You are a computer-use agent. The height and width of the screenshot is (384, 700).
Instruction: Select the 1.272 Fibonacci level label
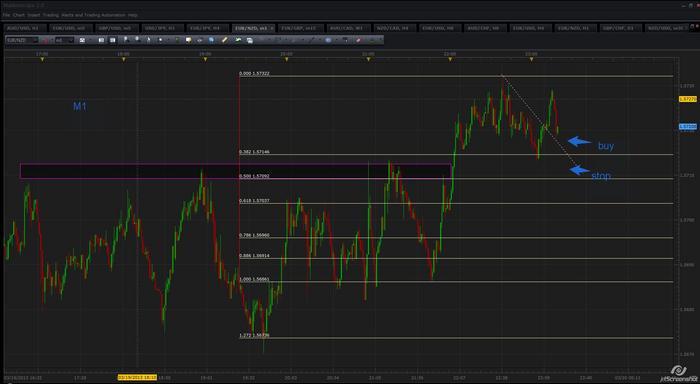pyautogui.click(x=254, y=335)
